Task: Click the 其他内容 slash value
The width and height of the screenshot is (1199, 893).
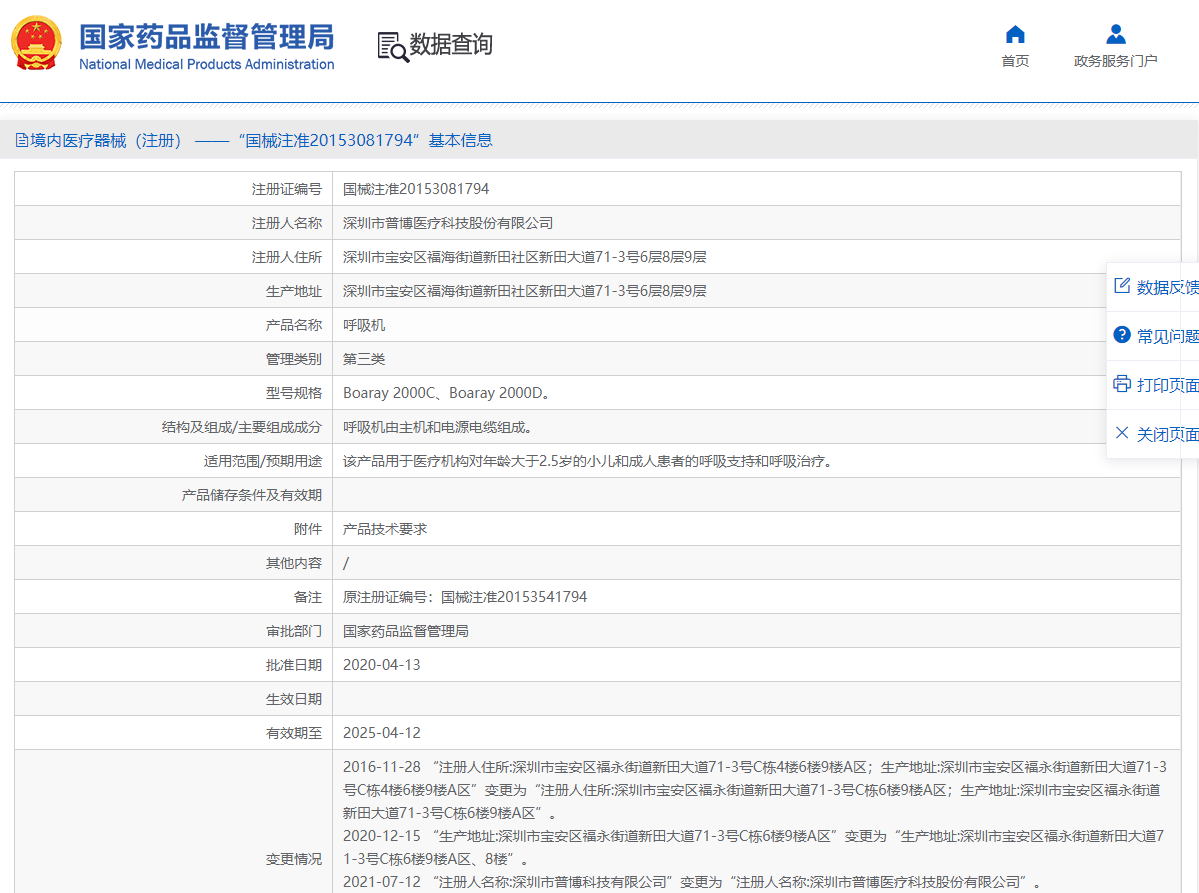Action: 346,563
